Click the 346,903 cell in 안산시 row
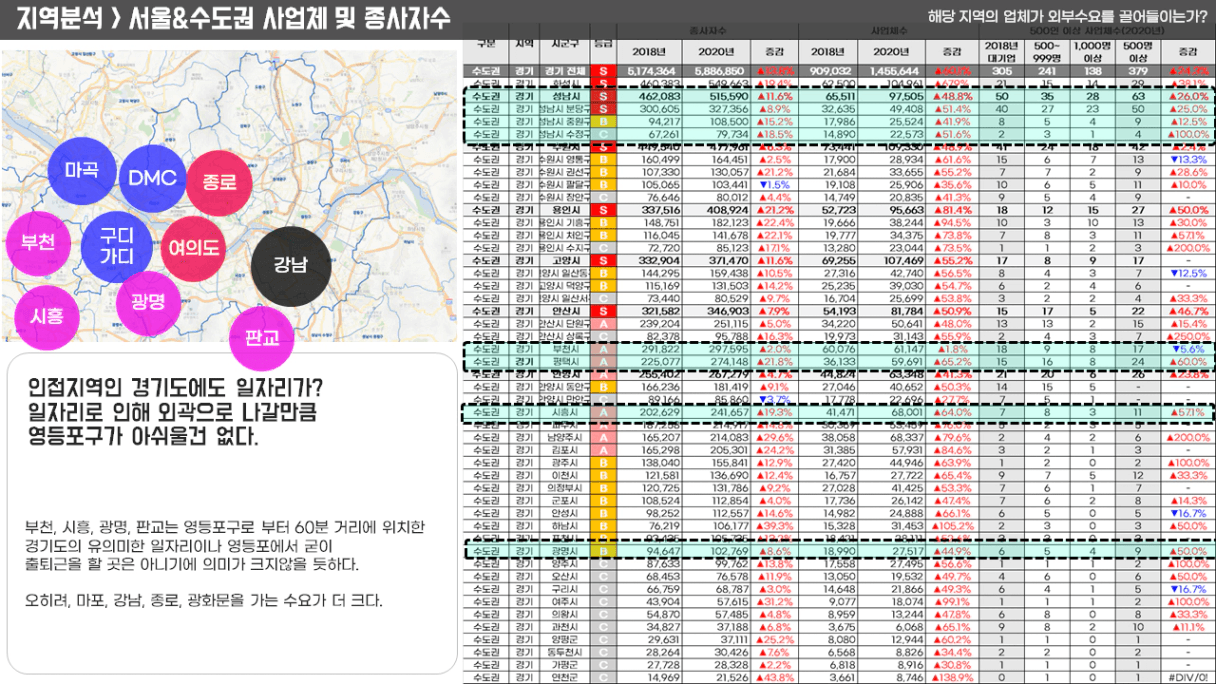The height and width of the screenshot is (684, 1216). pos(718,310)
